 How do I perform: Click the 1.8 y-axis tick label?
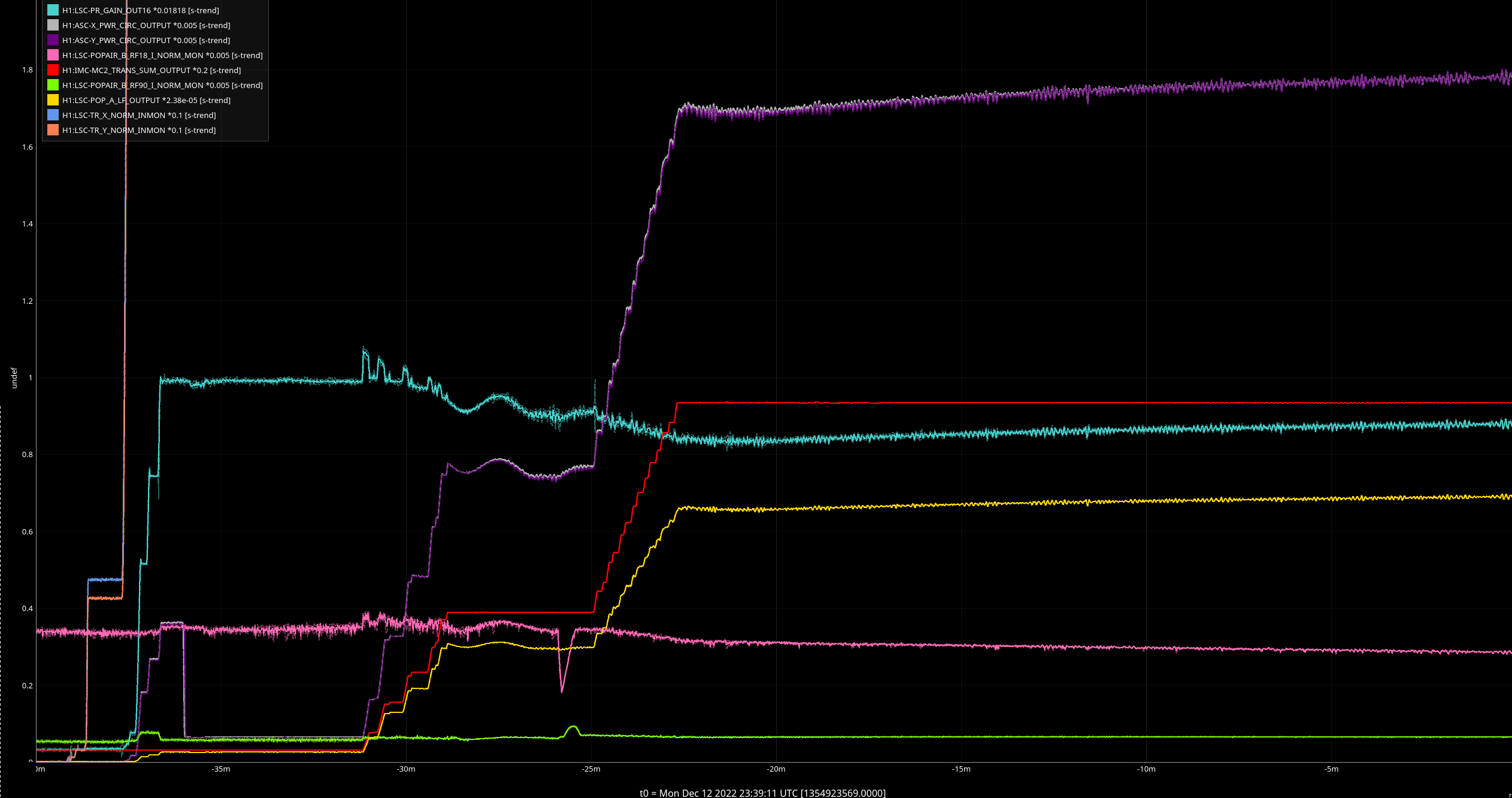coord(28,70)
